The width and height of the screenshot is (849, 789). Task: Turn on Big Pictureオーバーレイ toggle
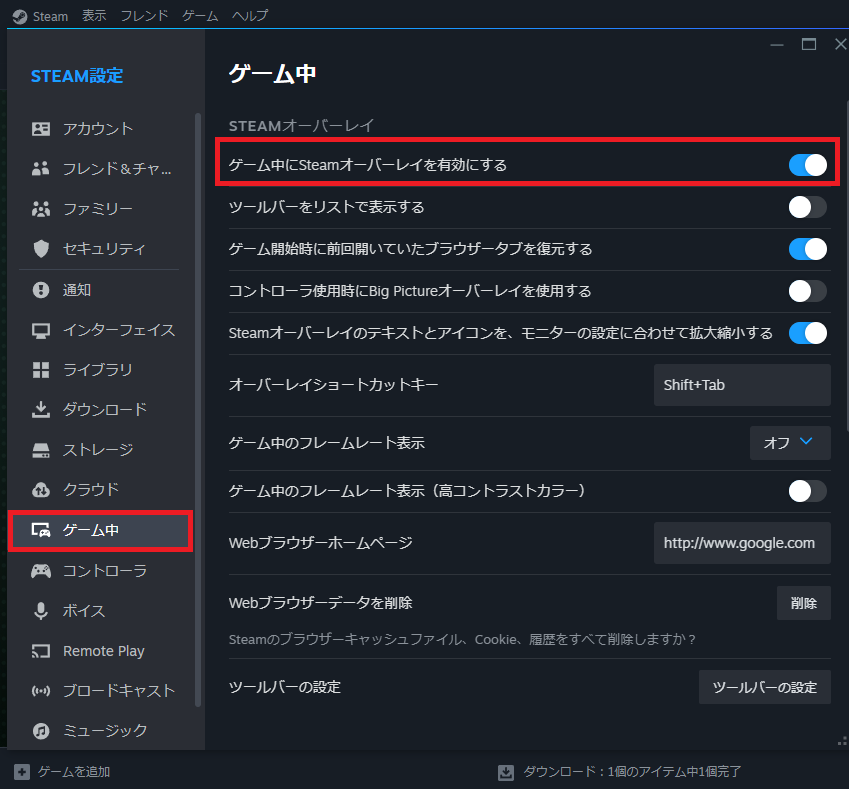(x=807, y=291)
